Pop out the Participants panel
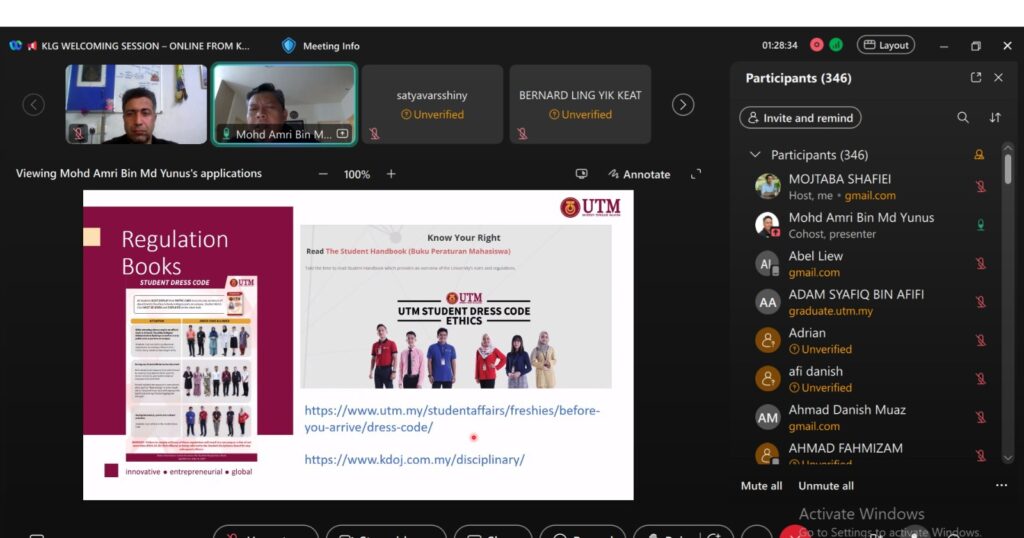This screenshot has height=538, width=1024. point(976,78)
